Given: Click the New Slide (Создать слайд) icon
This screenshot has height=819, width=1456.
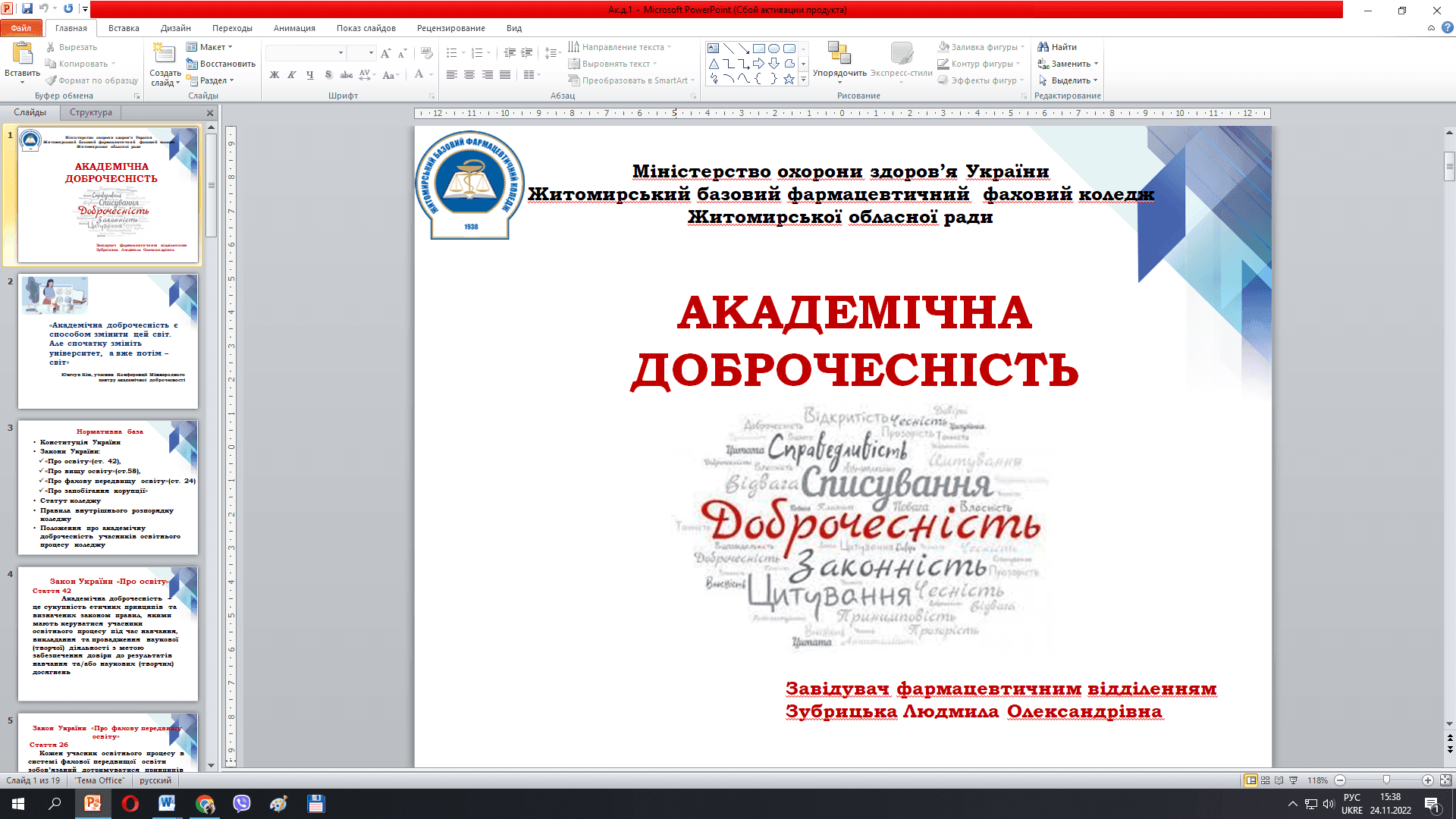Looking at the screenshot, I should [x=164, y=53].
